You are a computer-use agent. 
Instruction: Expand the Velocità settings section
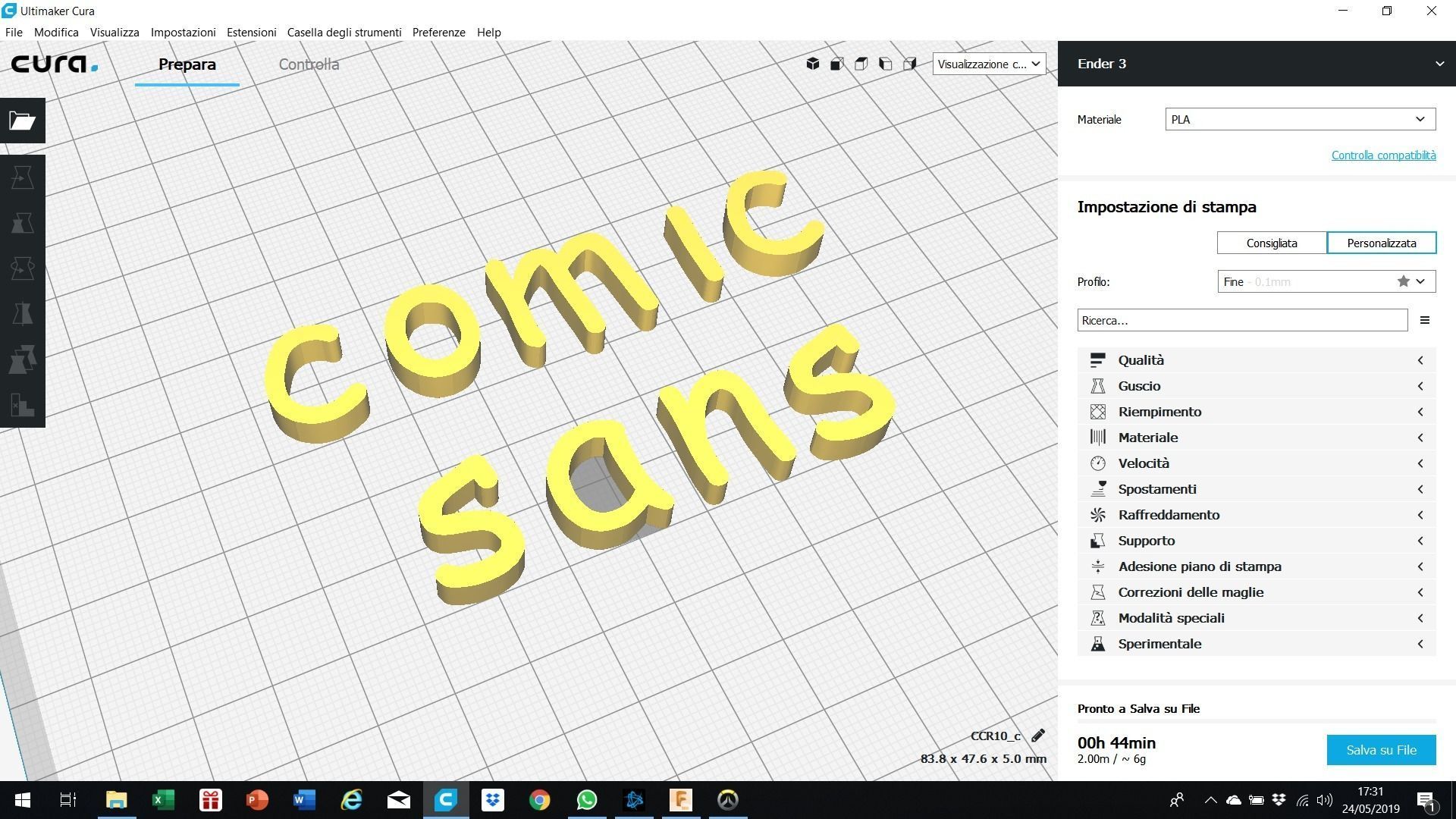[x=1257, y=463]
